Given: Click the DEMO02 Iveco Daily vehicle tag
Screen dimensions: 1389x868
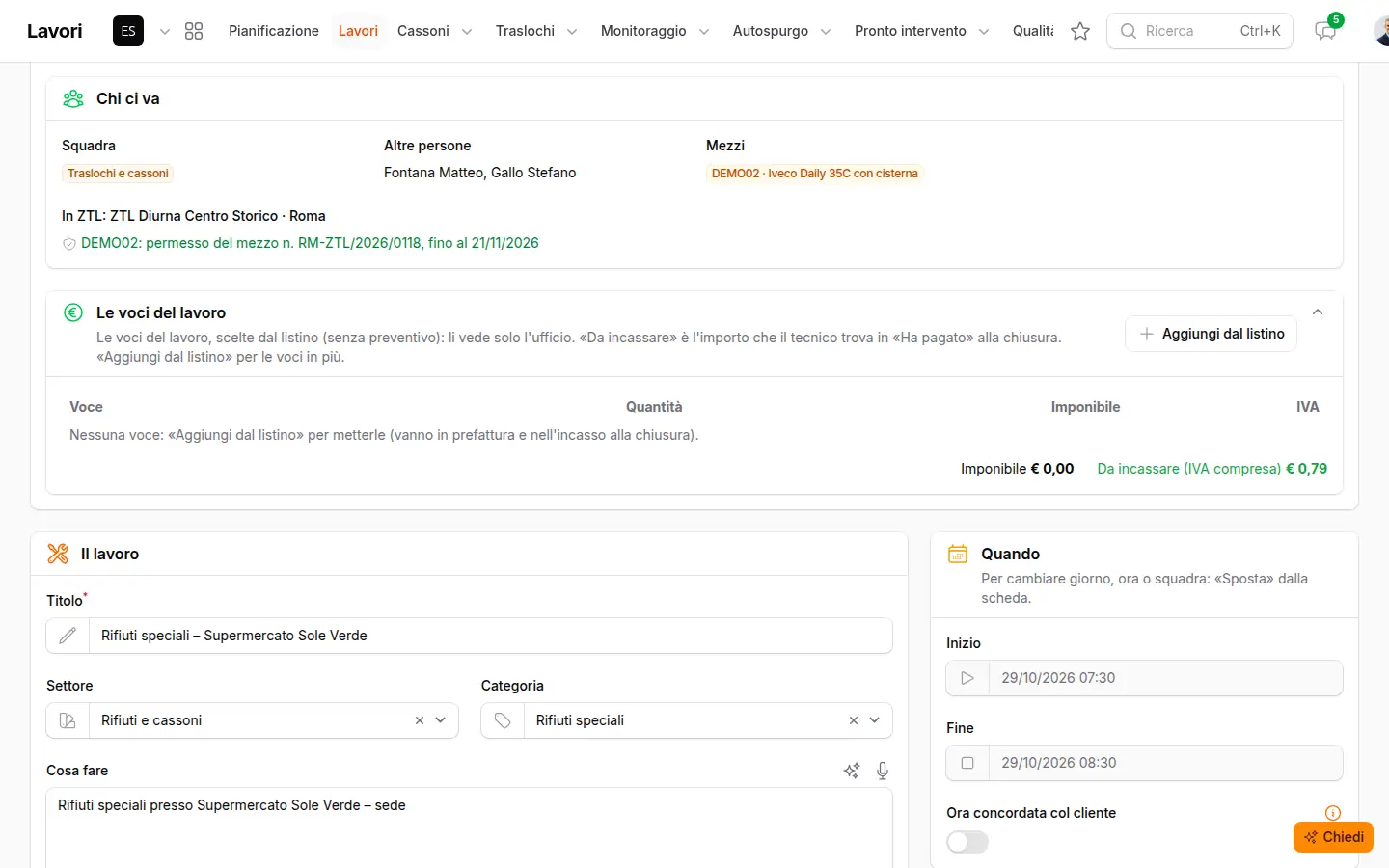Looking at the screenshot, I should [x=815, y=174].
